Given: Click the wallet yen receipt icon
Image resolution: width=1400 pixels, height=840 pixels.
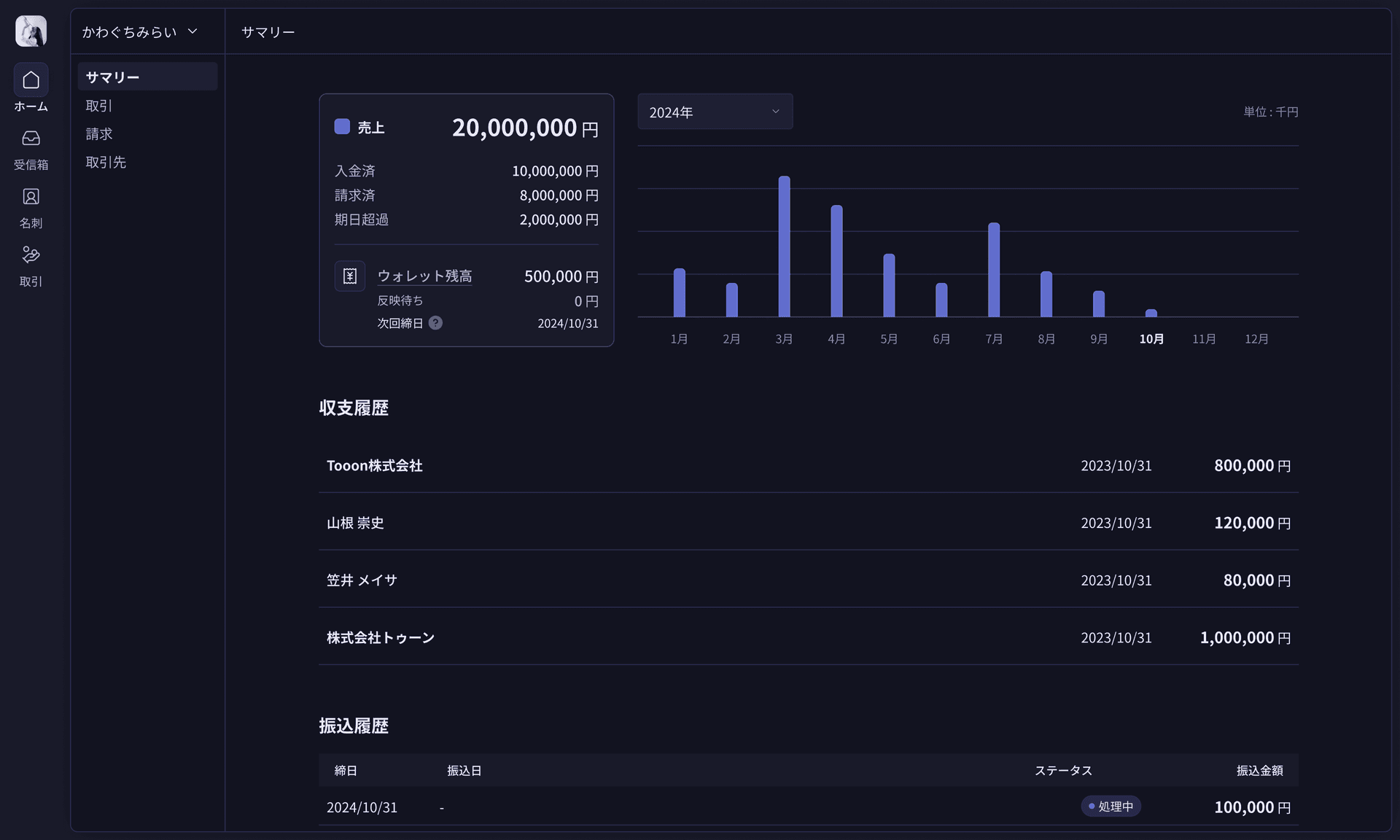Looking at the screenshot, I should pos(350,276).
